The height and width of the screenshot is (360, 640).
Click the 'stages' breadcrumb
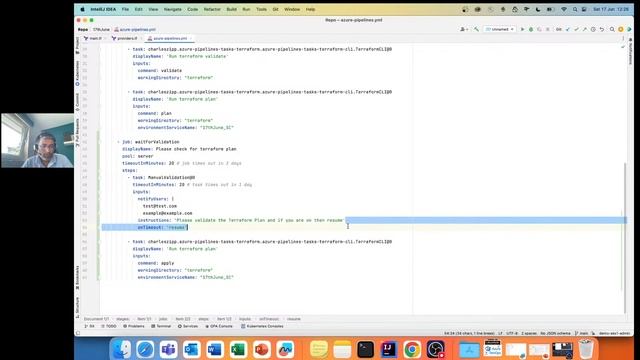point(123,319)
